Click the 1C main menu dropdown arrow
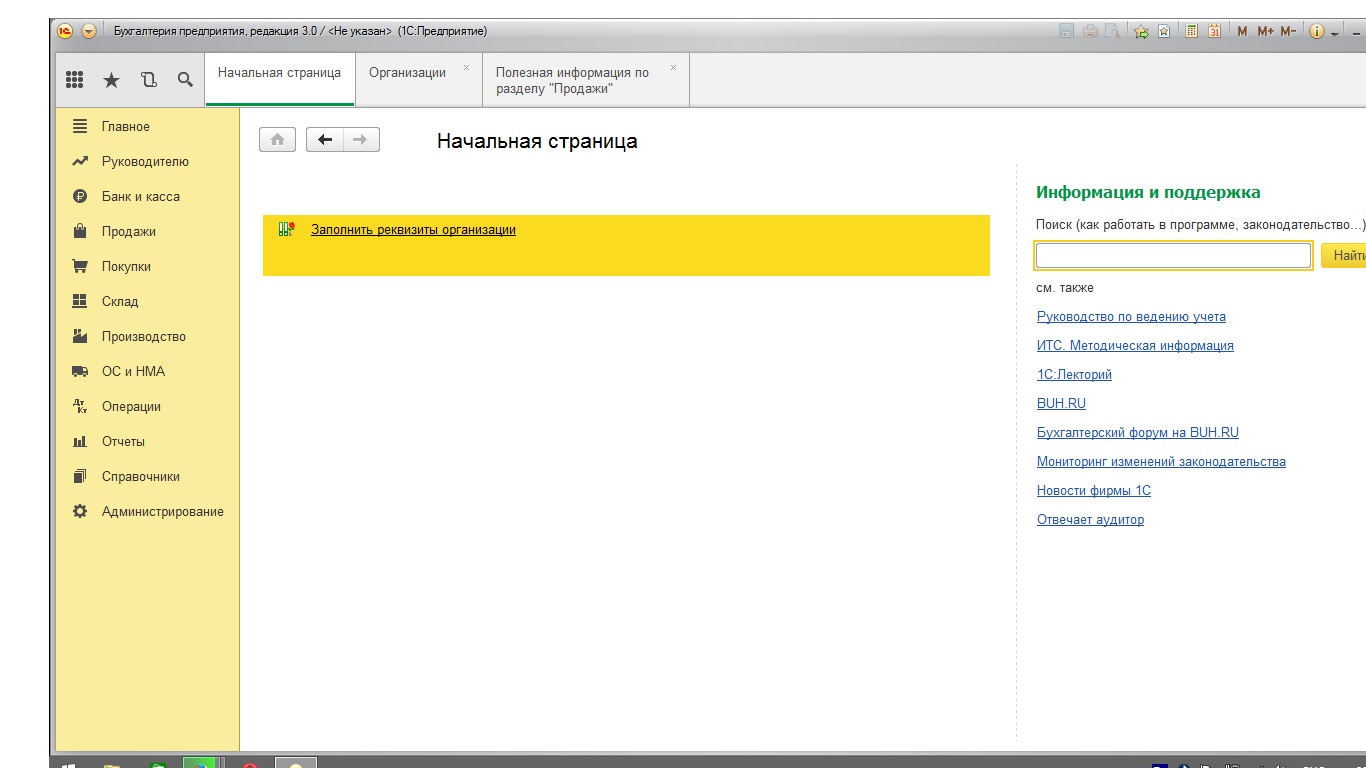1366x768 pixels. tap(88, 31)
